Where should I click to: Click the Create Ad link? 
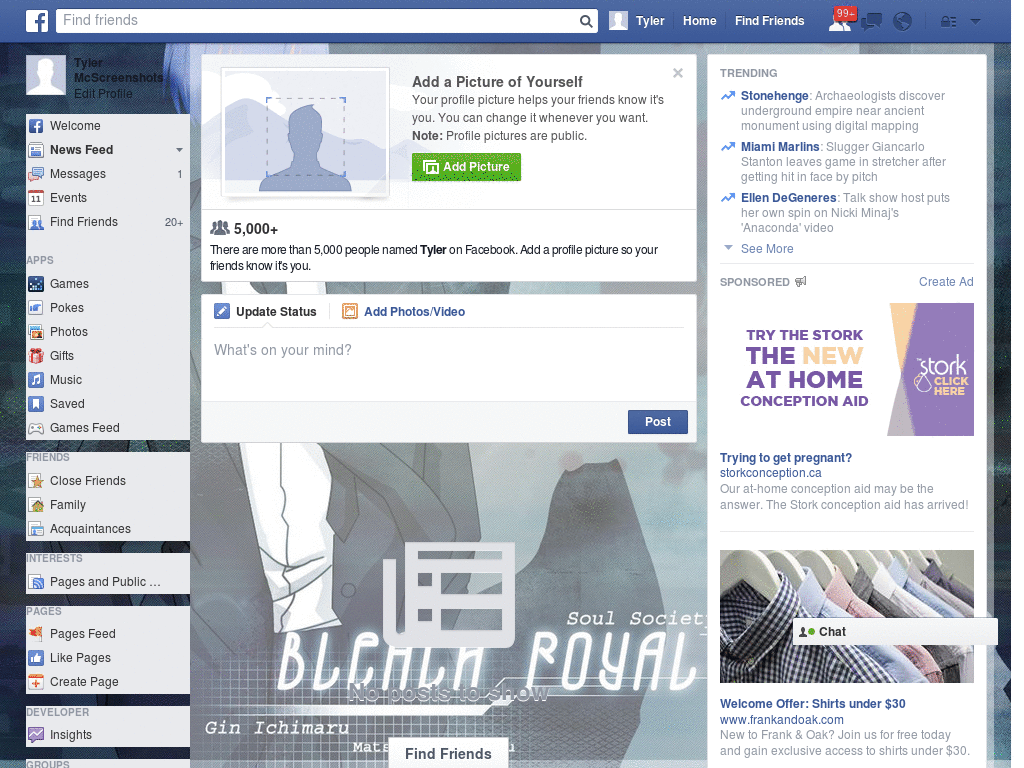[946, 281]
